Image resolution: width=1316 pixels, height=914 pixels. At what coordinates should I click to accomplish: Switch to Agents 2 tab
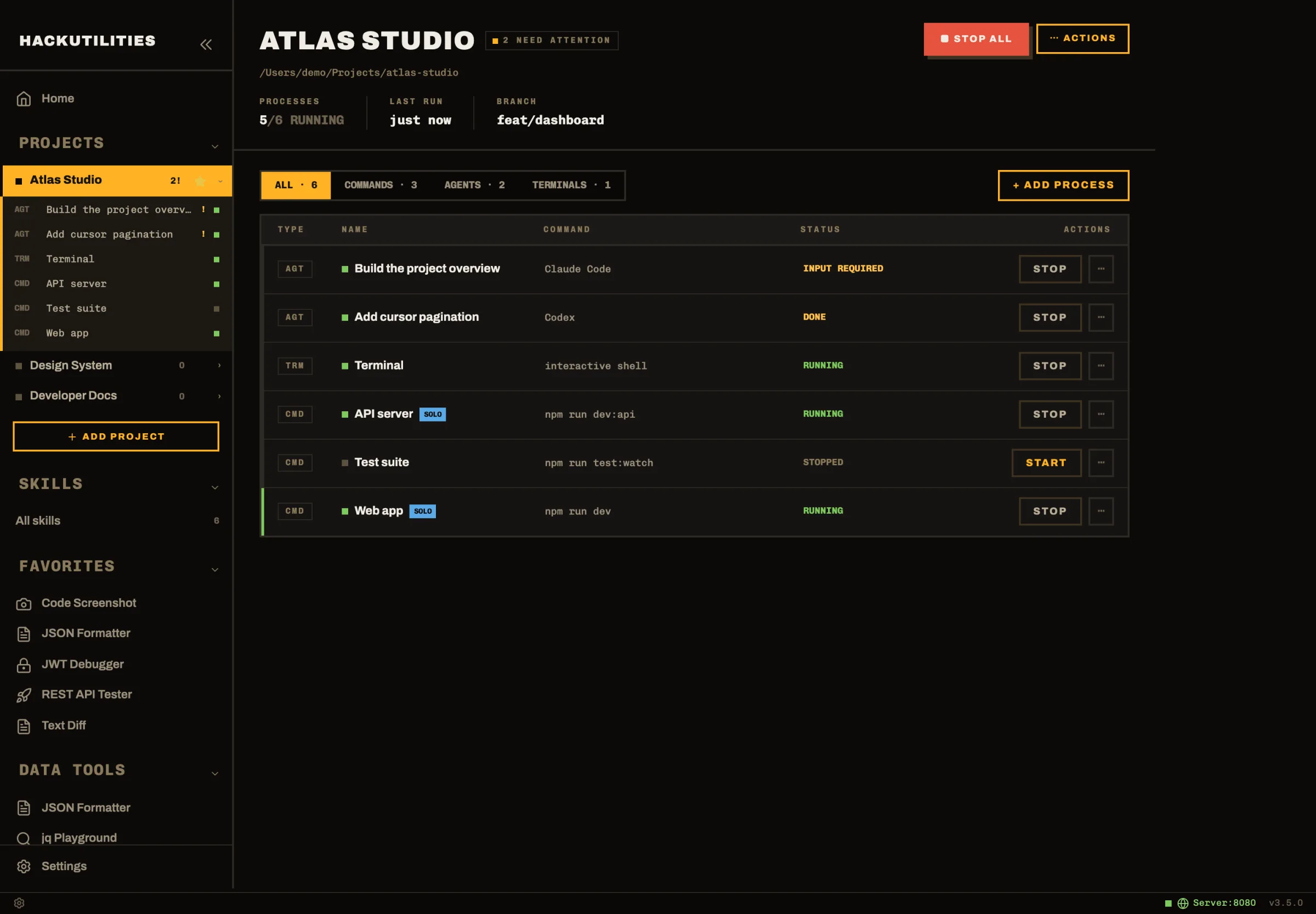[474, 185]
